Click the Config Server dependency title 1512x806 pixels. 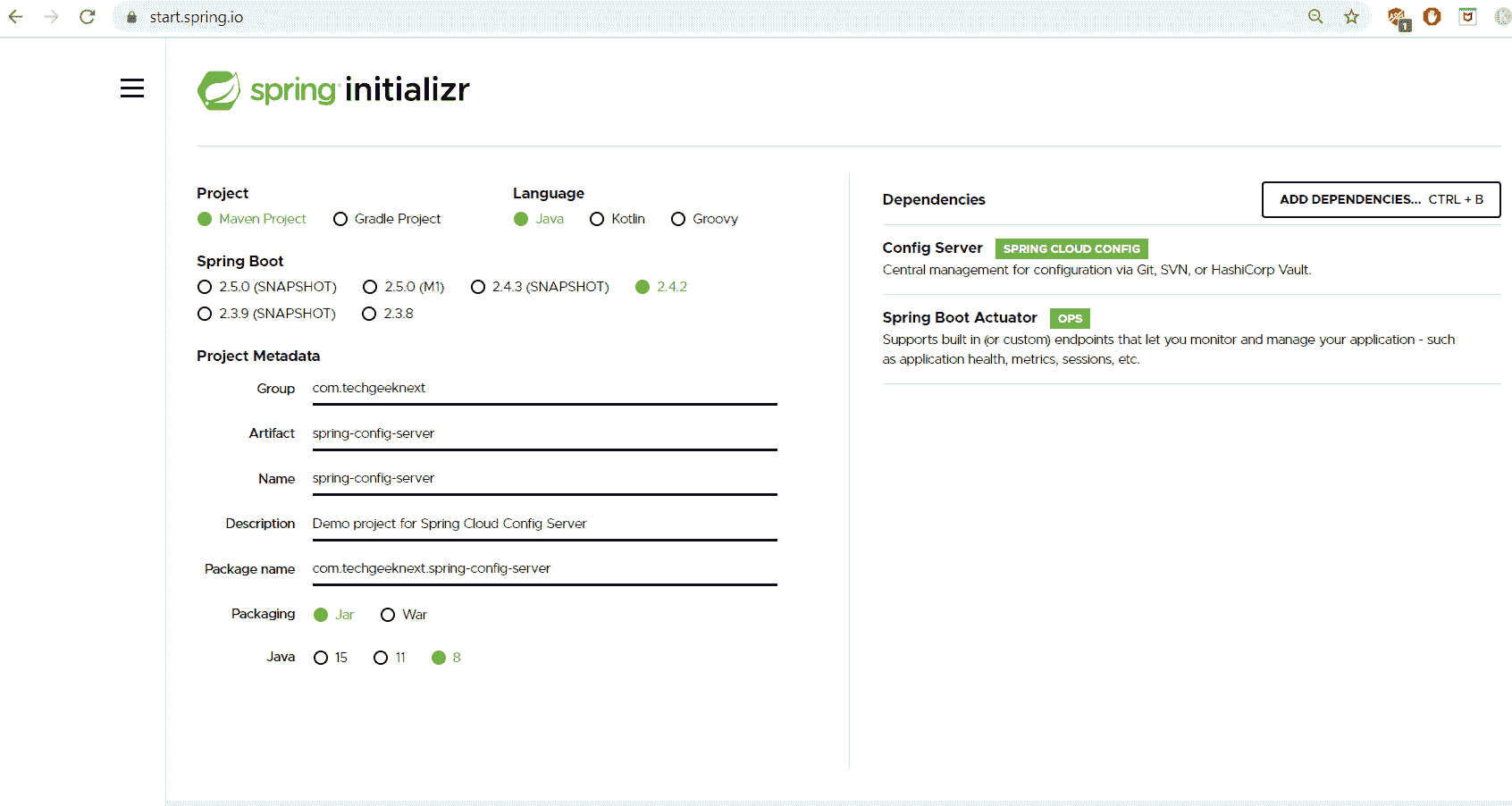pos(932,248)
